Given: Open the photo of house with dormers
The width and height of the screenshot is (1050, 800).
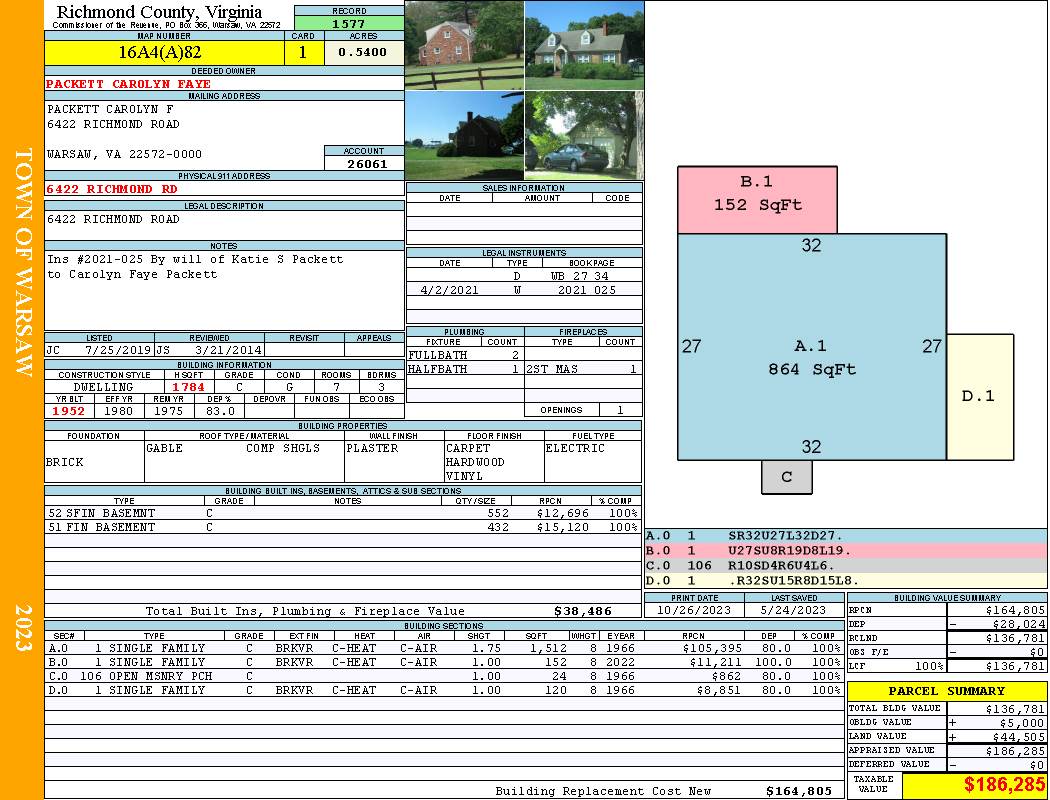Looking at the screenshot, I should coord(584,45).
